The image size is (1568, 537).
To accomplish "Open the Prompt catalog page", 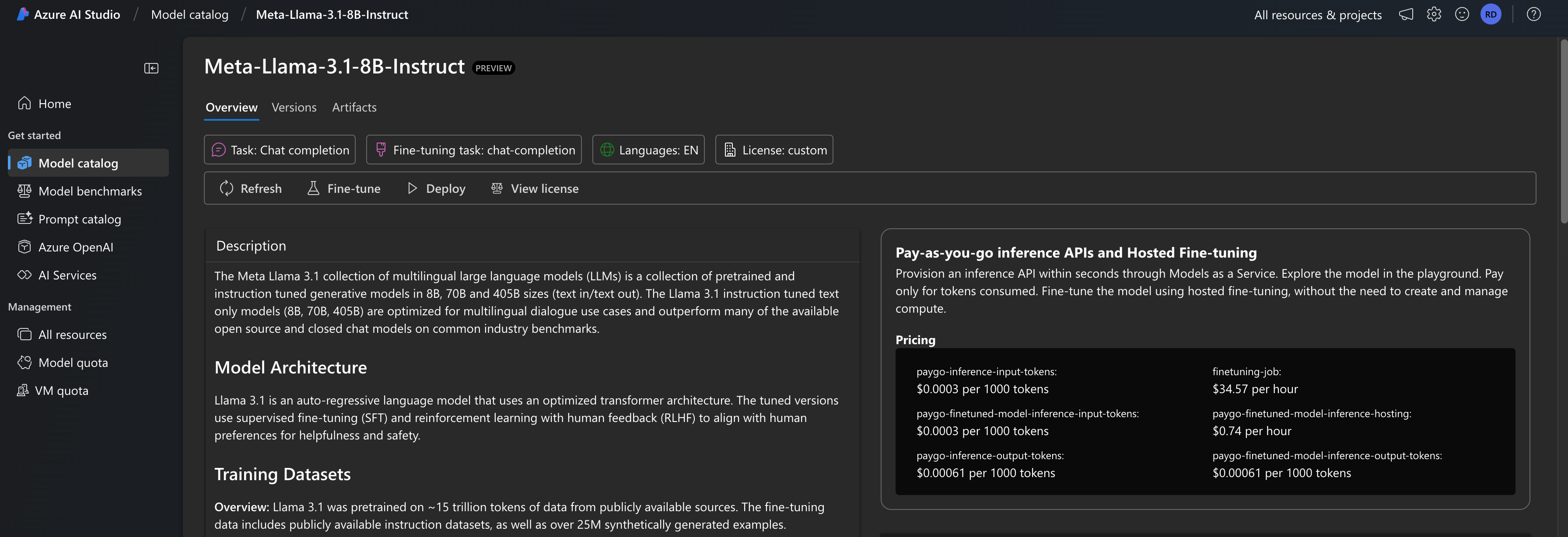I will coord(79,219).
